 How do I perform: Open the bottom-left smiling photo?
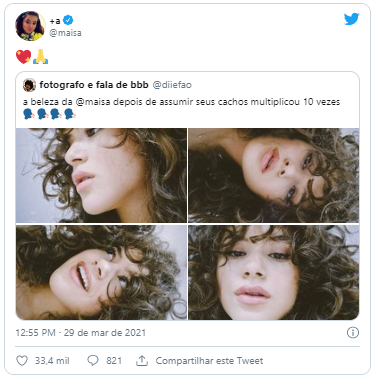point(101,272)
